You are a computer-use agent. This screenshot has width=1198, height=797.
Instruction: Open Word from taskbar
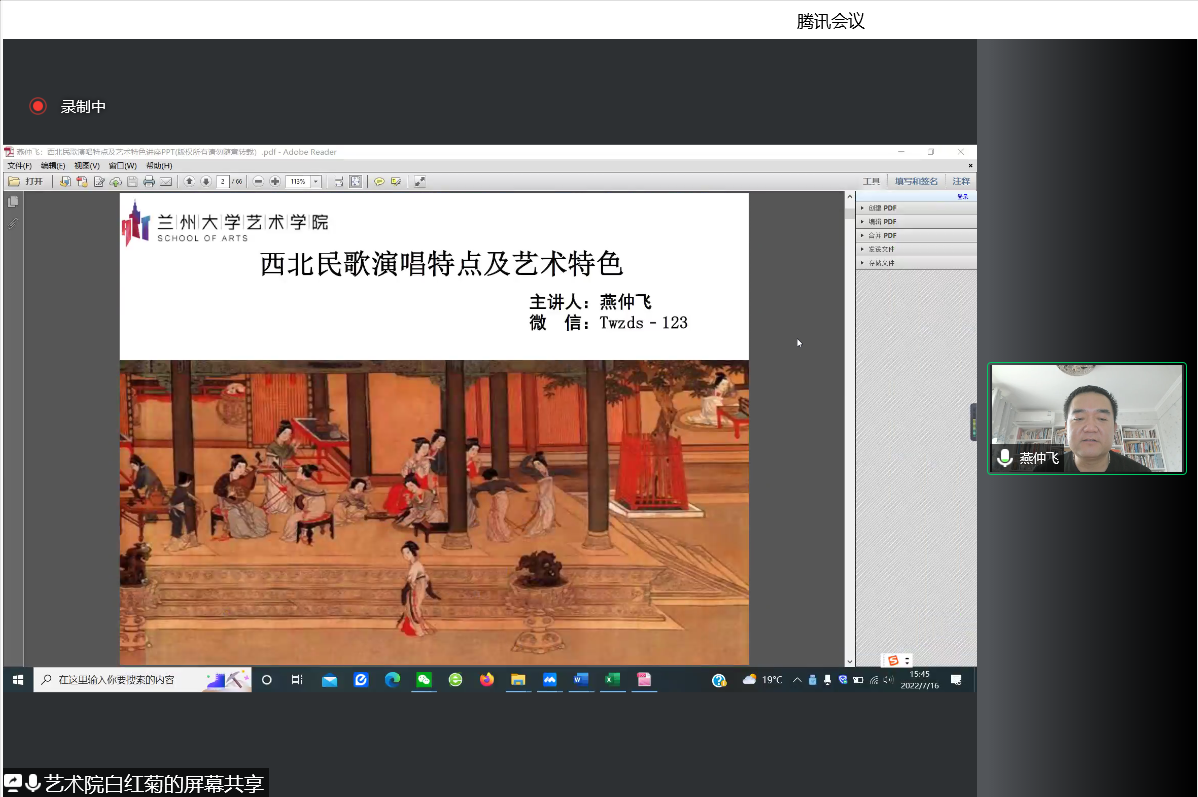point(581,679)
